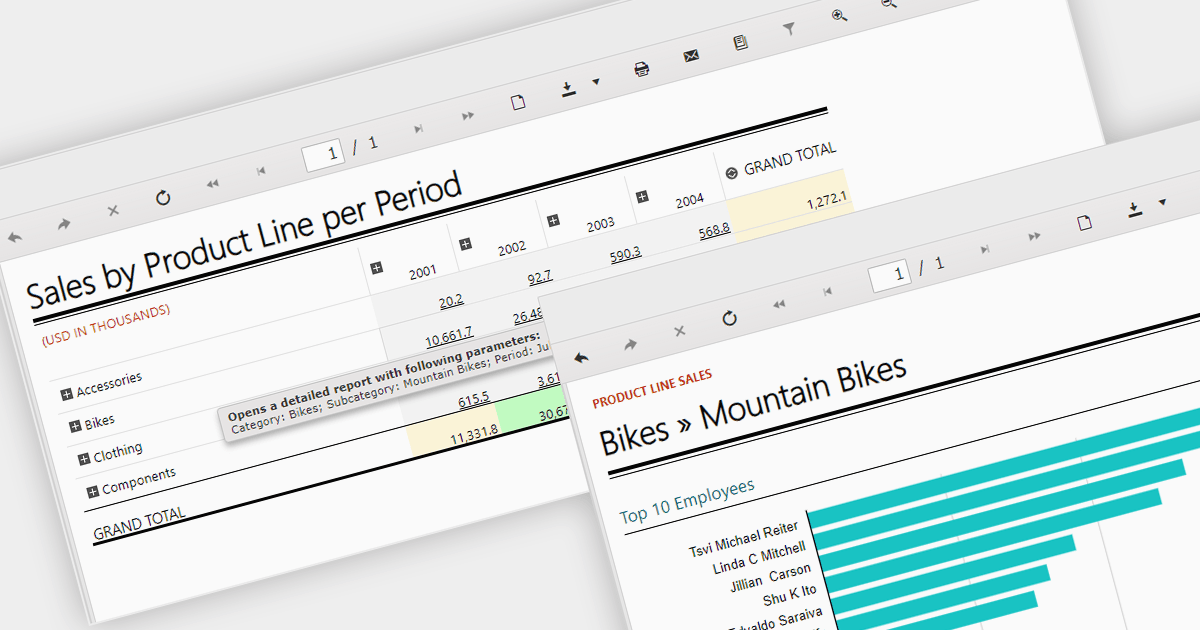Click the page number field in the Mountain Bikes toolbar
This screenshot has width=1200, height=630.
889,274
